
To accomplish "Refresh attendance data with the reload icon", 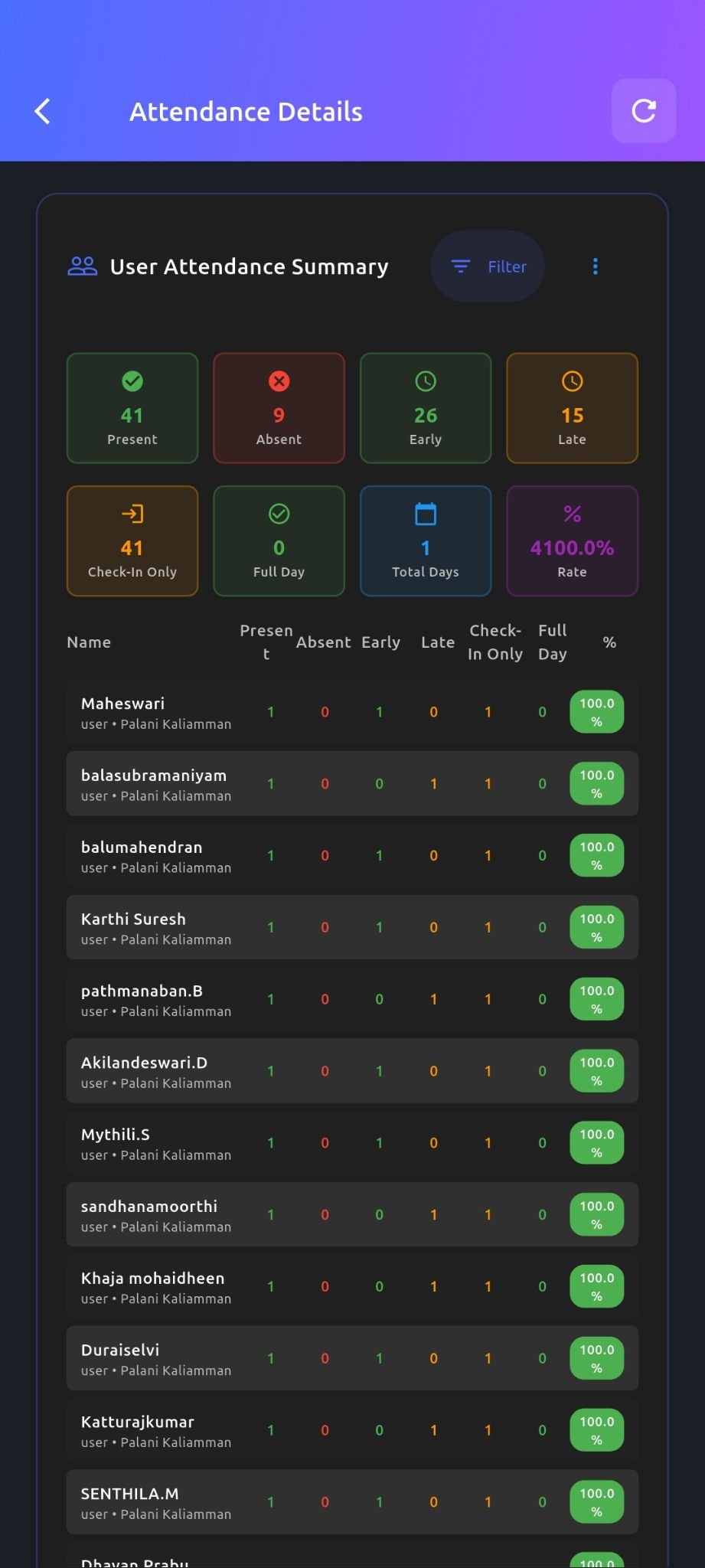I will click(x=644, y=111).
